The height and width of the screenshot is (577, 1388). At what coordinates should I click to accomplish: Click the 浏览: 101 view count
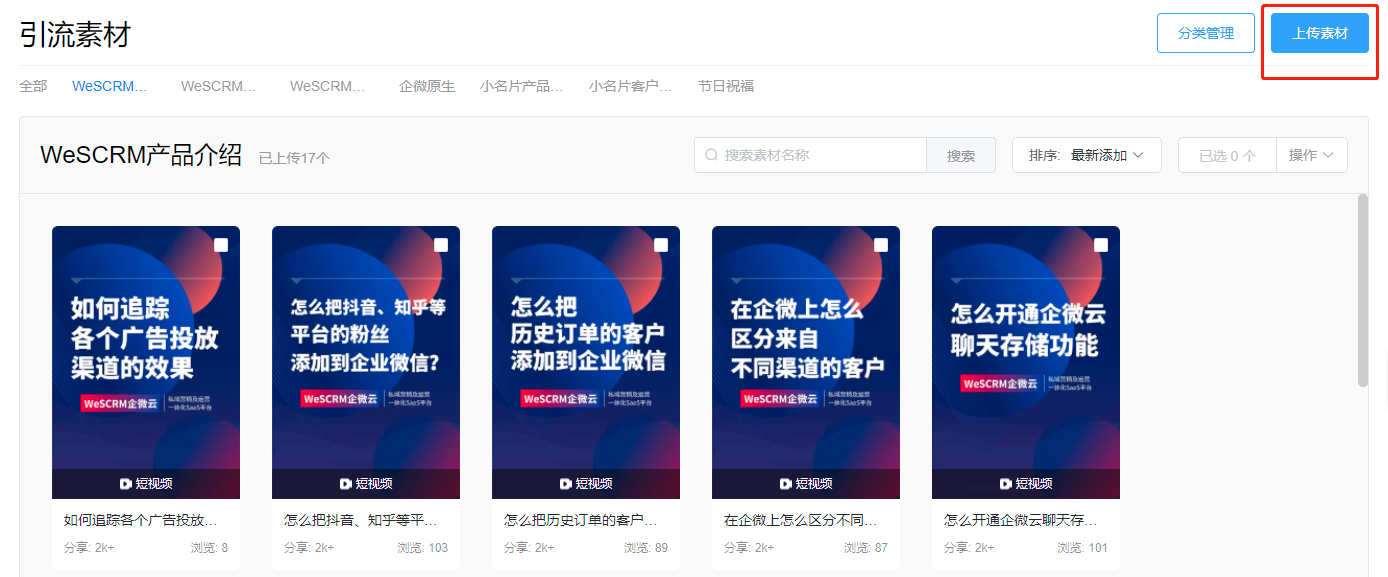click(x=1082, y=548)
